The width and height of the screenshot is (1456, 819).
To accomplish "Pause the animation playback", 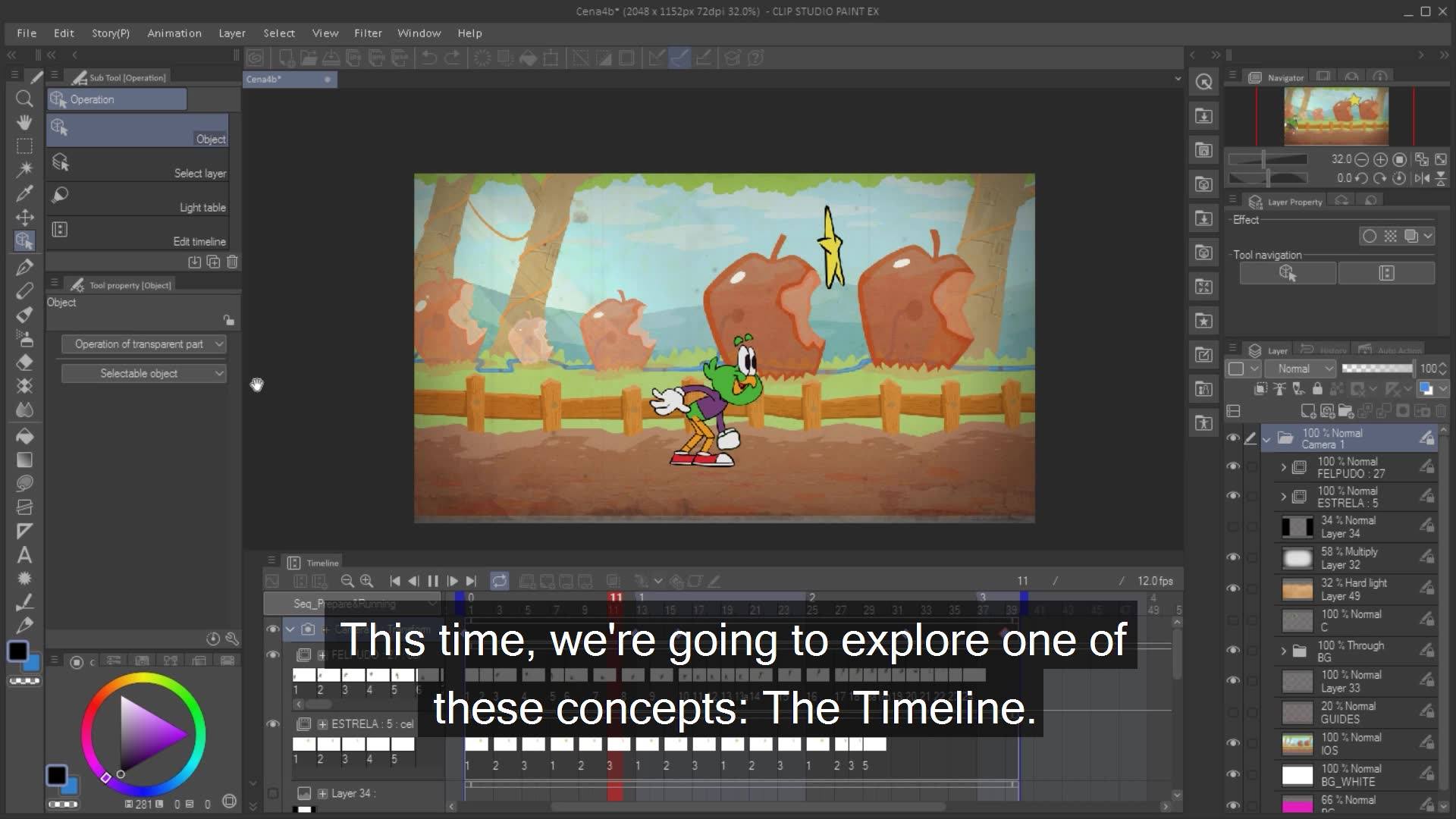I will coord(433,581).
